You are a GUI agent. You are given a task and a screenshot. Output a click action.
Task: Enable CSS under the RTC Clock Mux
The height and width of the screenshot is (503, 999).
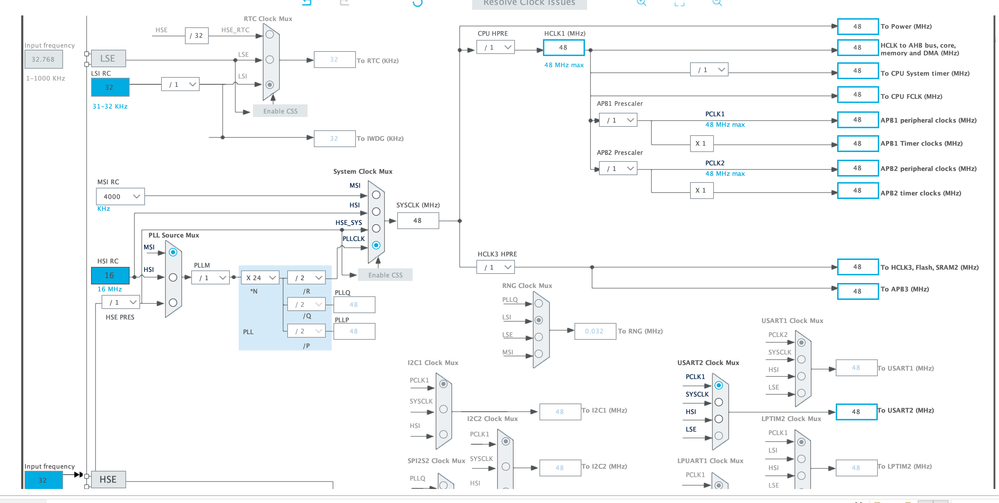pos(280,111)
